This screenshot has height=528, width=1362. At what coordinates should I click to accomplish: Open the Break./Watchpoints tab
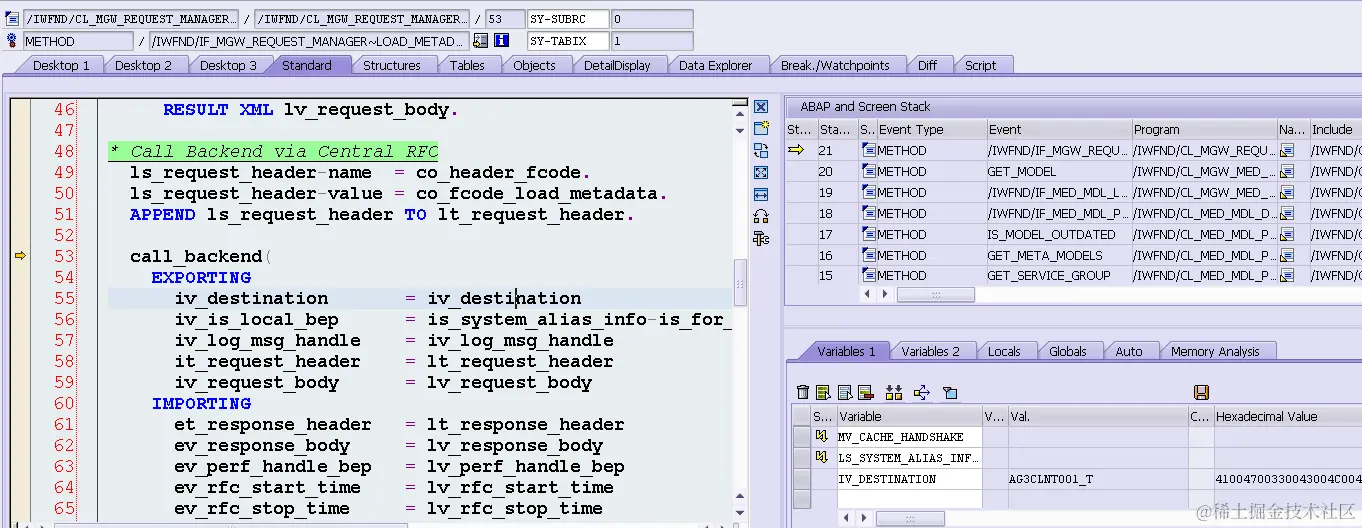point(835,65)
